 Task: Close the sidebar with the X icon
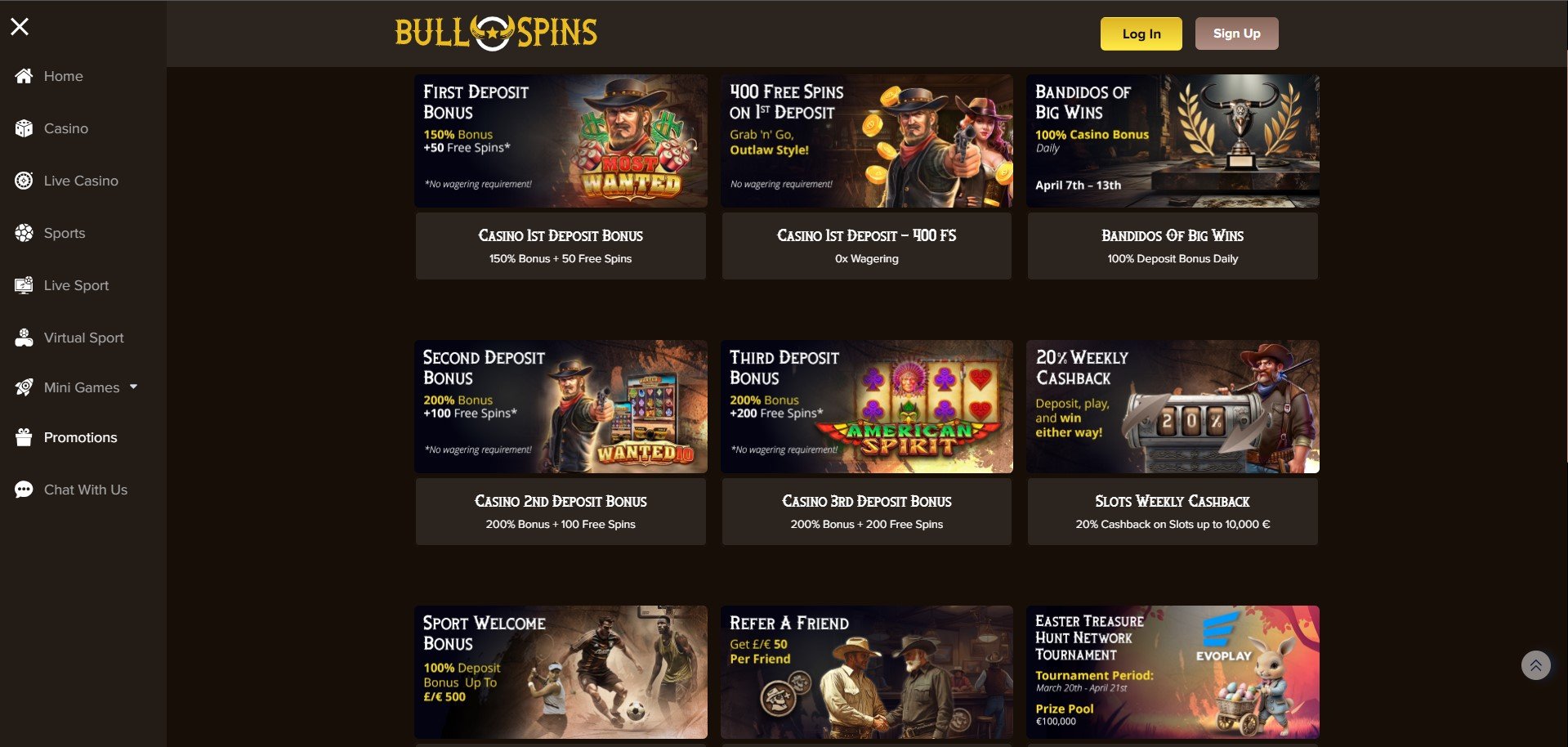tap(20, 27)
